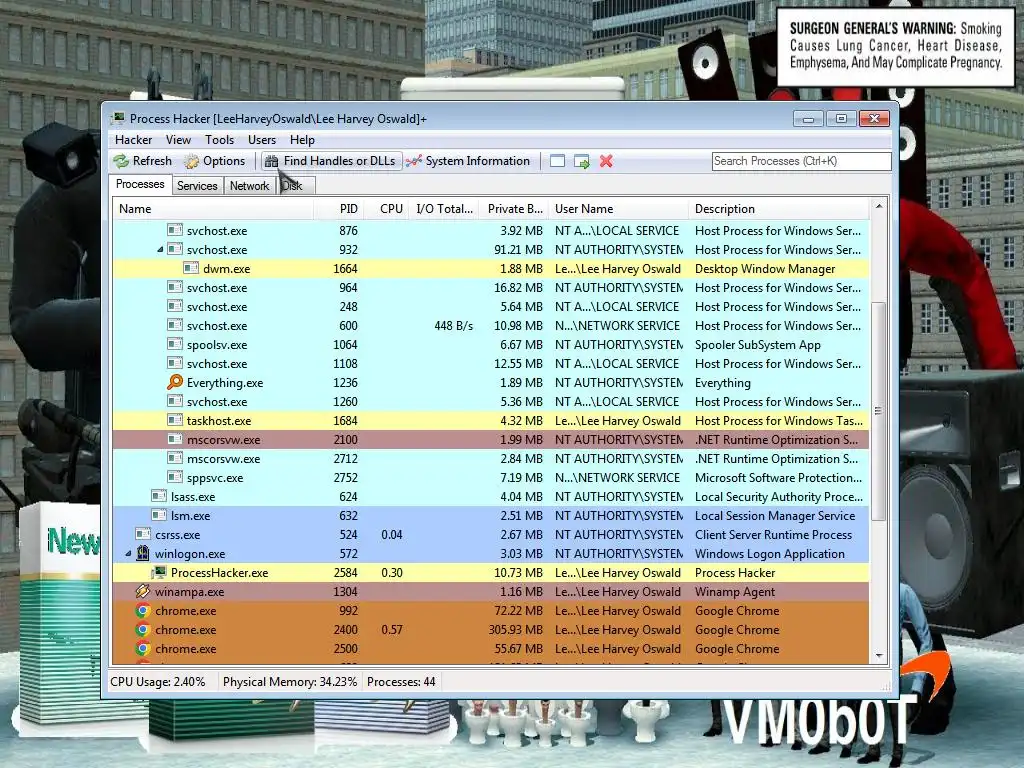This screenshot has width=1024, height=768.
Task: Select the Processes tab
Action: 140,184
